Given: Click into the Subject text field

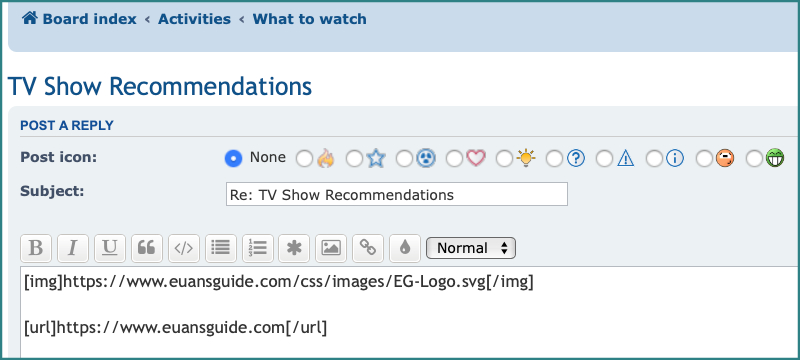Looking at the screenshot, I should 396,194.
